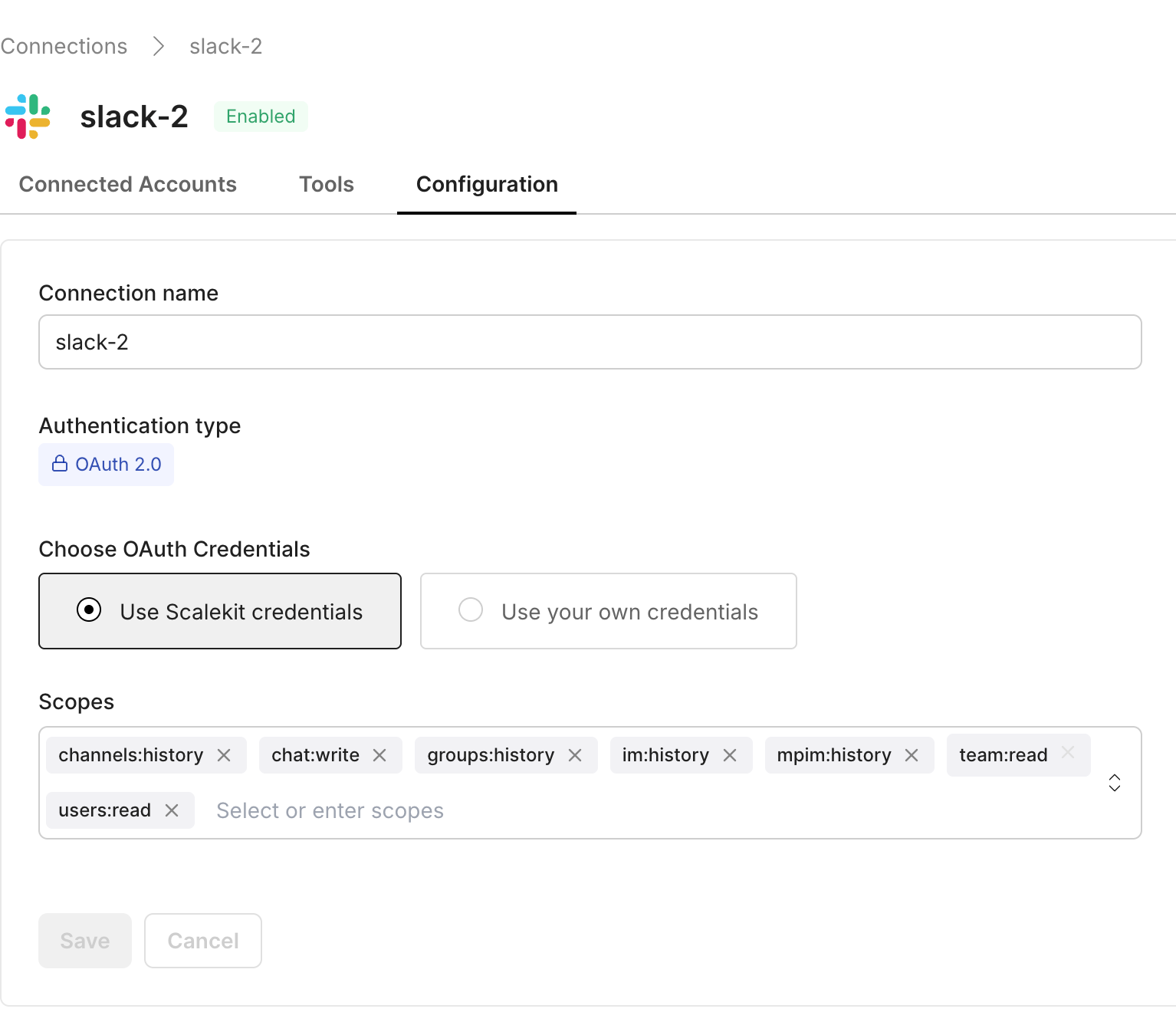Remove the chat:write scope tag

(379, 755)
